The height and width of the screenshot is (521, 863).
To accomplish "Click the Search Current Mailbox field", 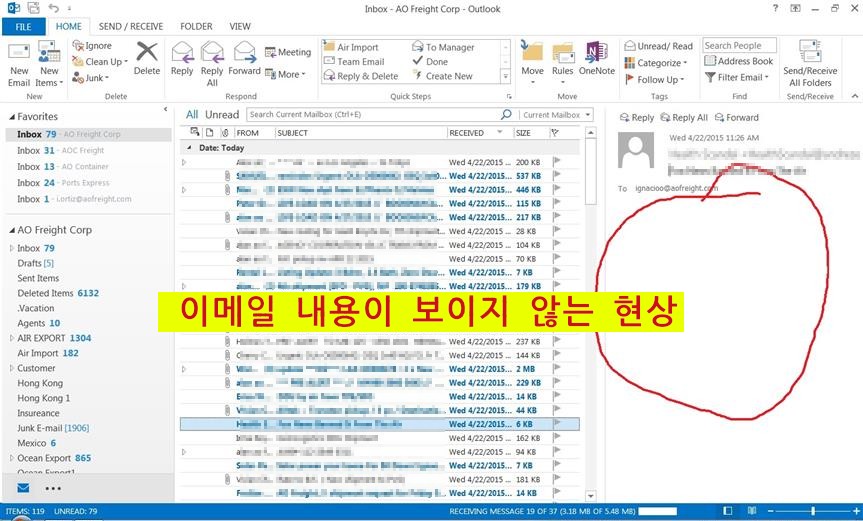I will point(373,114).
